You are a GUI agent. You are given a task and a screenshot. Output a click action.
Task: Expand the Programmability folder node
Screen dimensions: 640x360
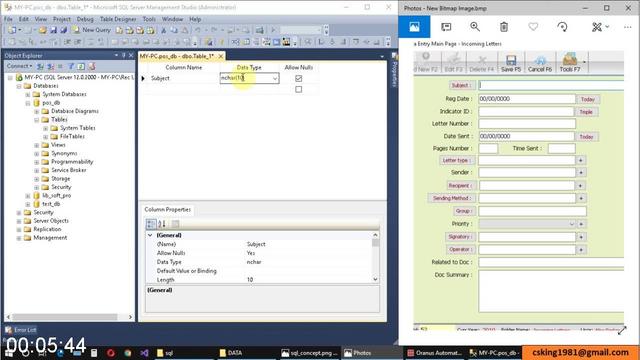[x=37, y=162]
